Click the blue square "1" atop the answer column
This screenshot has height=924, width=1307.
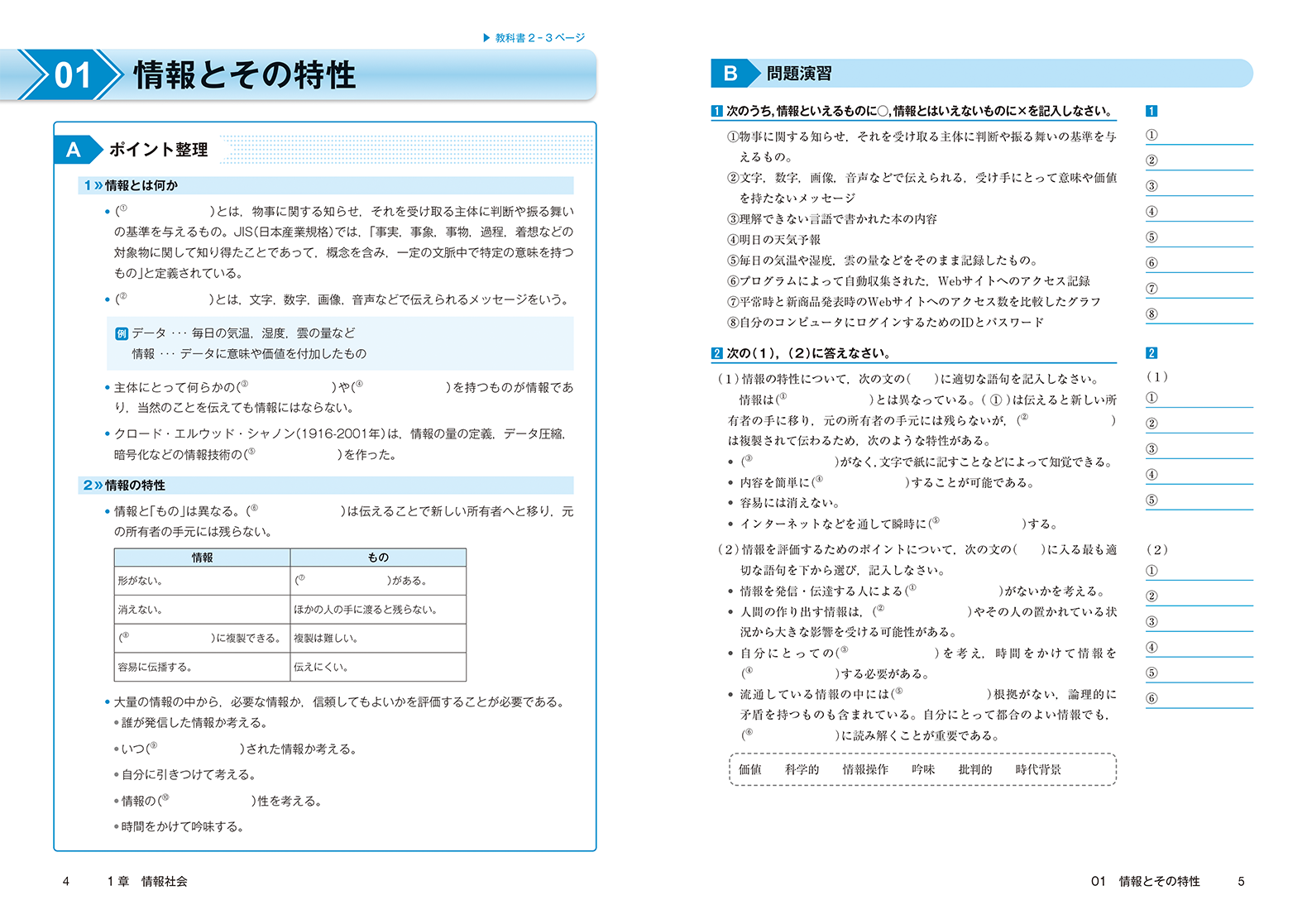(x=1151, y=111)
